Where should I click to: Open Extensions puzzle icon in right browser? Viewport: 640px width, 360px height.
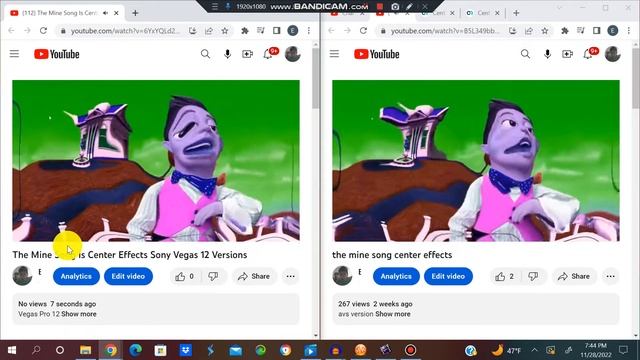565,31
